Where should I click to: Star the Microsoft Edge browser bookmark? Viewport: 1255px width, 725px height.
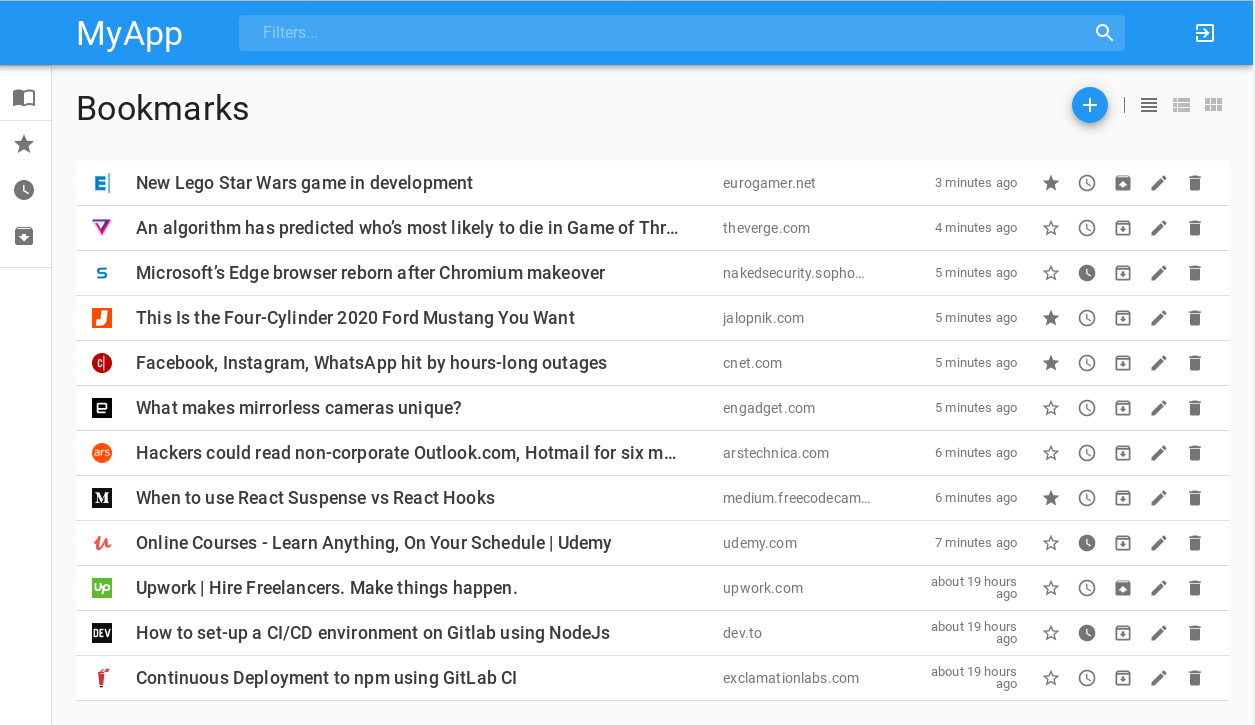(x=1051, y=273)
